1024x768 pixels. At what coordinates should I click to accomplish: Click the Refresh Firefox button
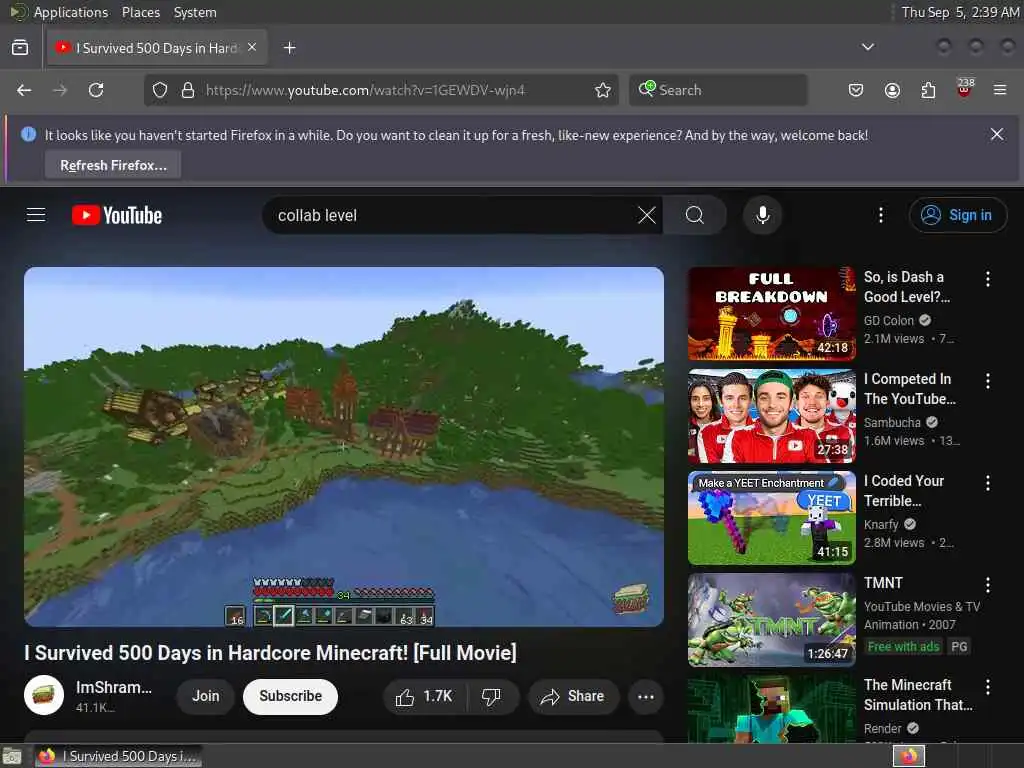[x=113, y=165]
